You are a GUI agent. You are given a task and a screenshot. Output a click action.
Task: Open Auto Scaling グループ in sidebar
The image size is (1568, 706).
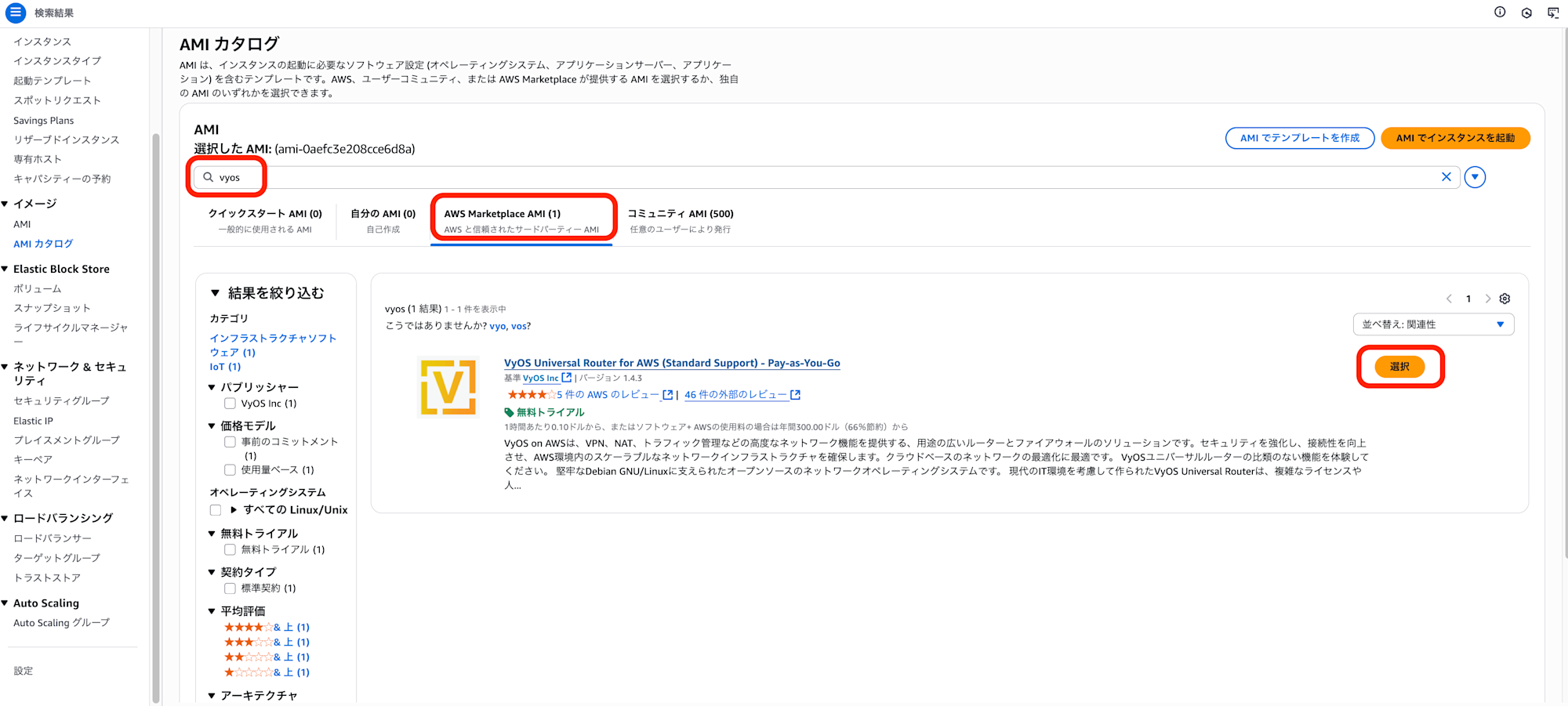click(61, 623)
